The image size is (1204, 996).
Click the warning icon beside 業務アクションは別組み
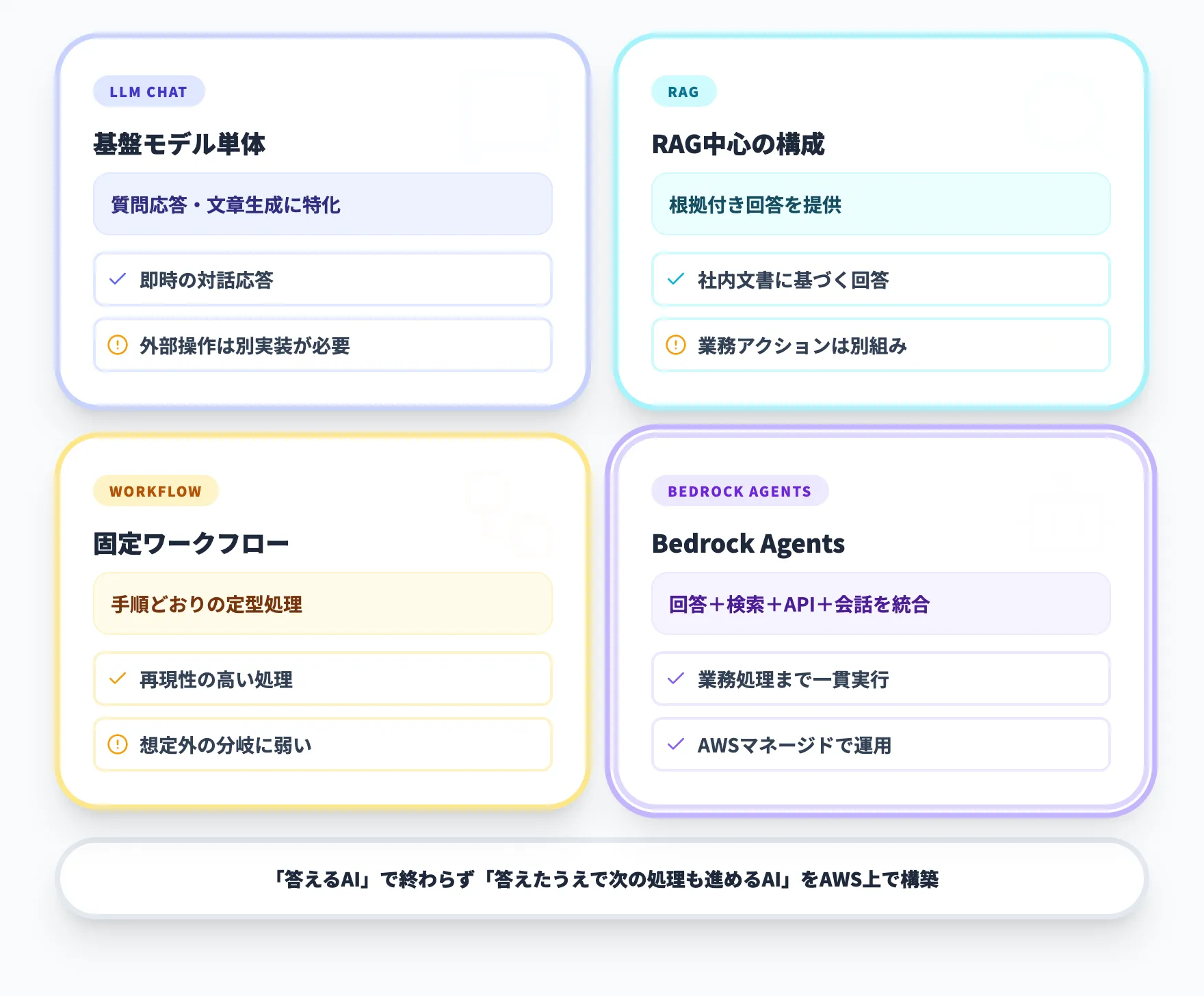tap(676, 346)
